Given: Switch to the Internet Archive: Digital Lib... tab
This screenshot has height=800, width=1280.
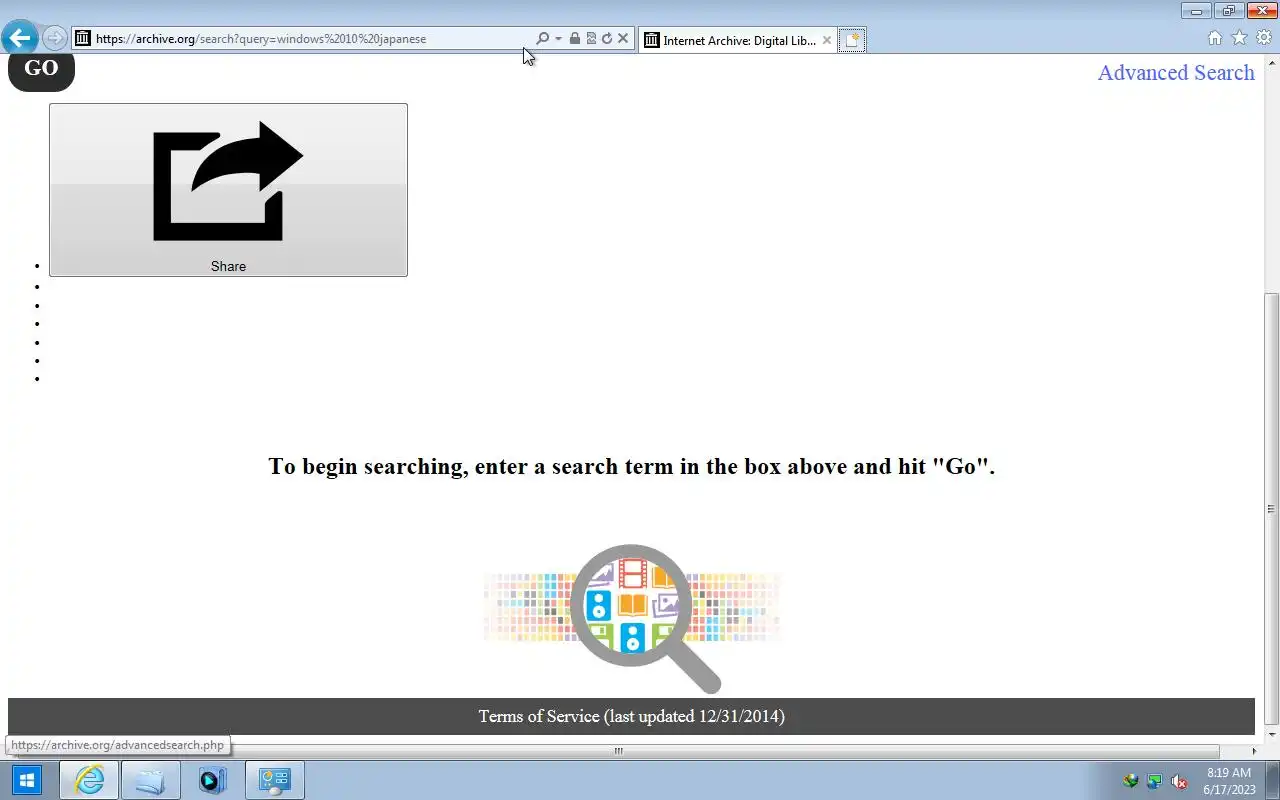Looking at the screenshot, I should click(x=738, y=41).
